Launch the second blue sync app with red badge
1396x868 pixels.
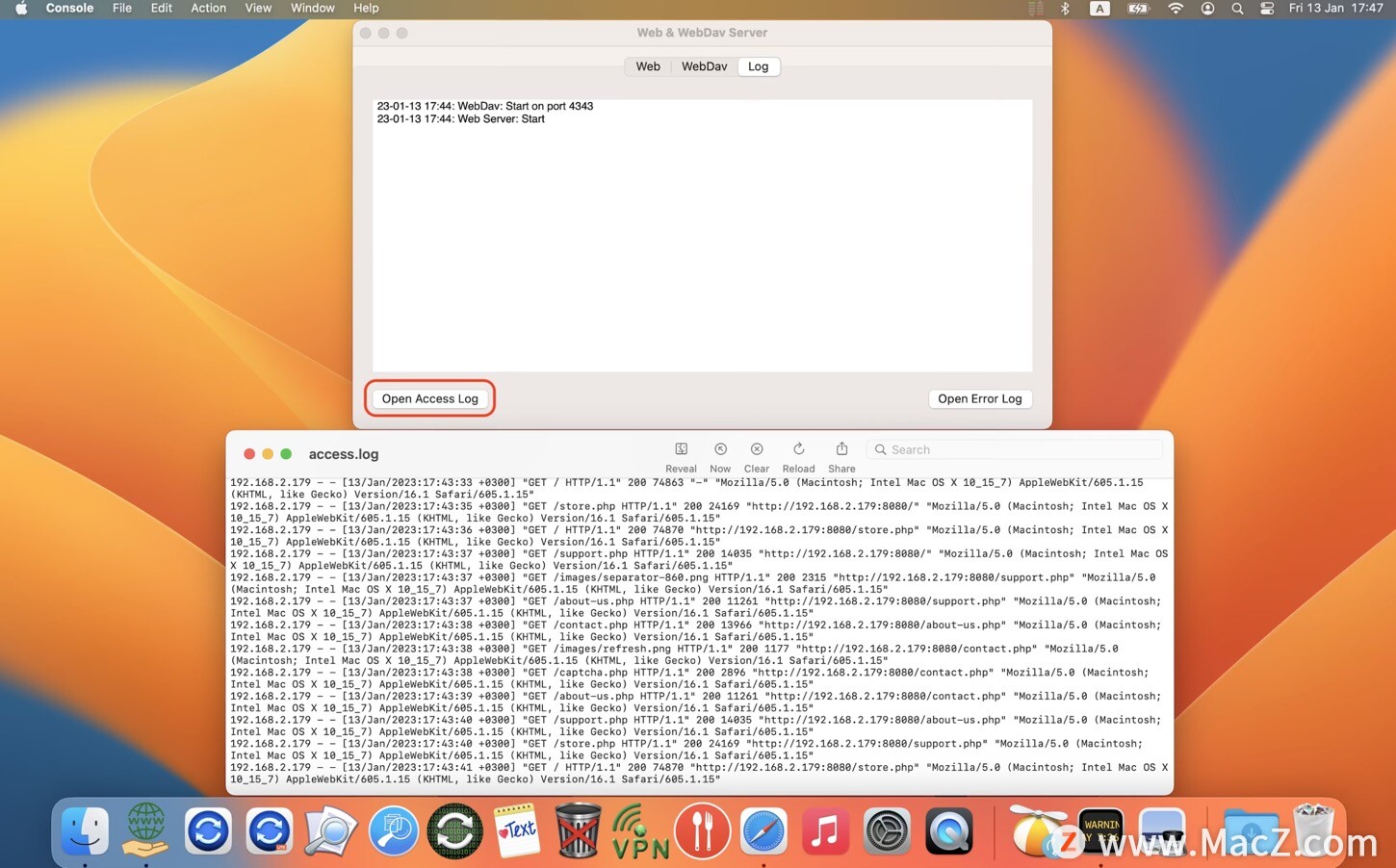(x=270, y=830)
